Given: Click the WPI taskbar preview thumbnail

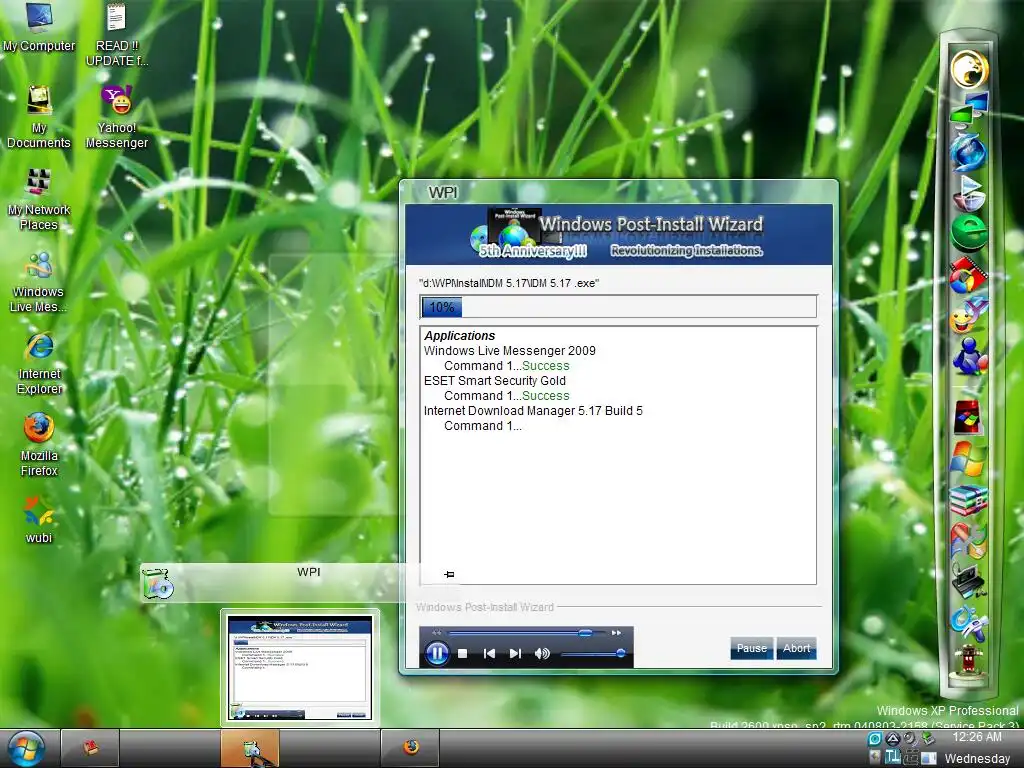Looking at the screenshot, I should (300, 668).
